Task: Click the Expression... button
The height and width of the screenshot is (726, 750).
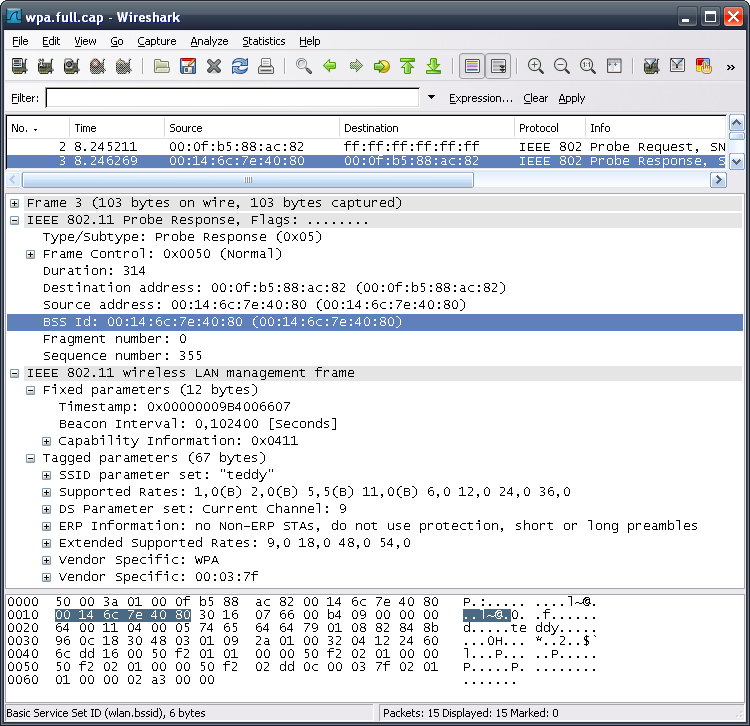Action: tap(480, 98)
